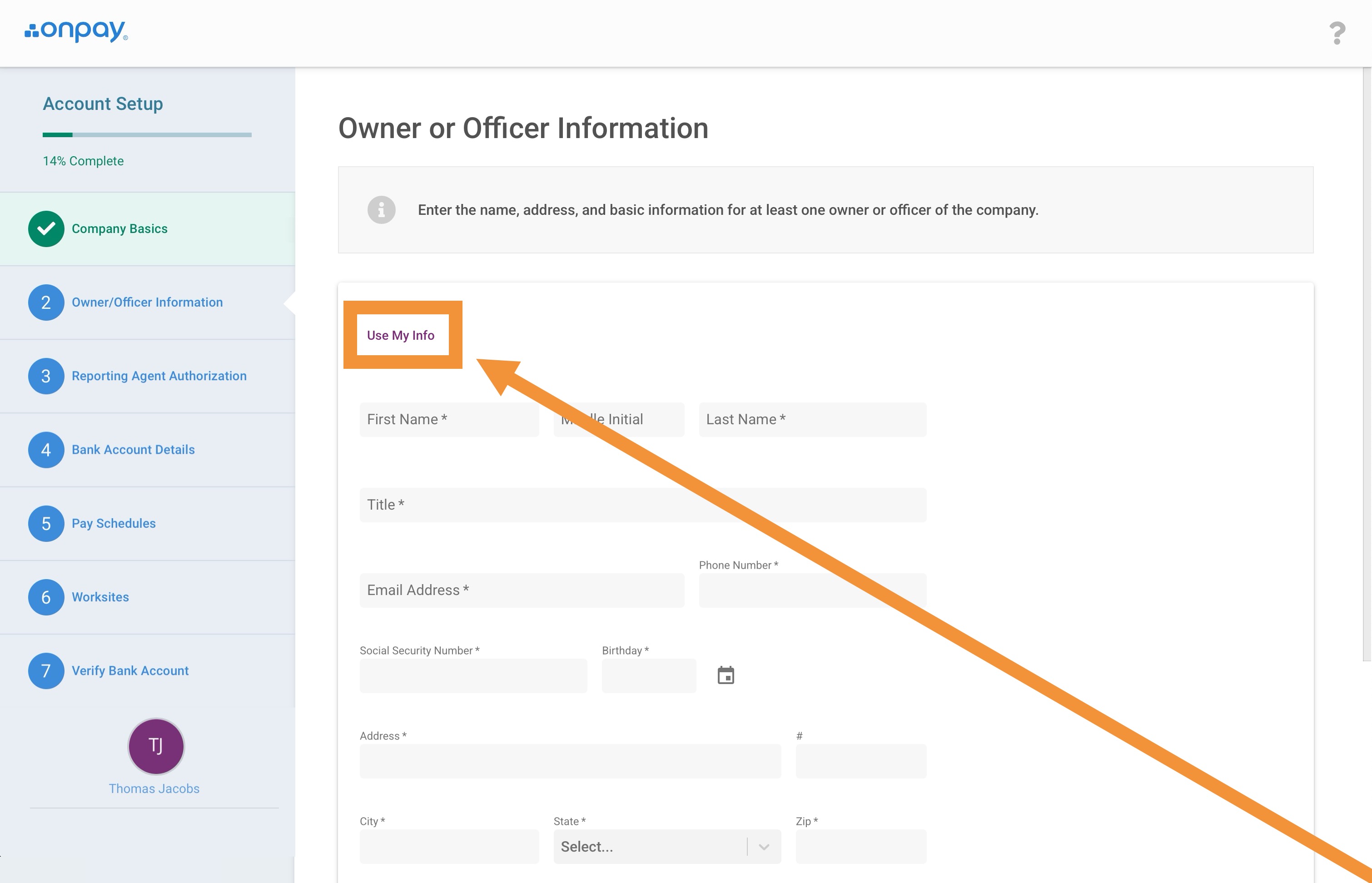Click the Thomas Jacobs name link
This screenshot has height=883, width=1372.
click(x=154, y=789)
